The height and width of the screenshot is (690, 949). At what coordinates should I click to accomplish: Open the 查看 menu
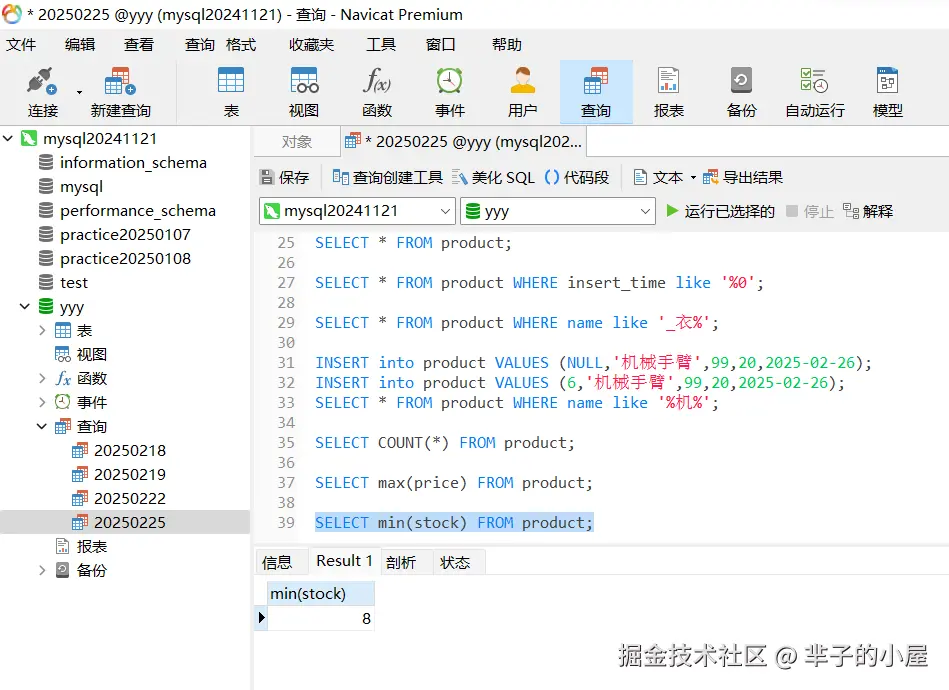[x=139, y=45]
